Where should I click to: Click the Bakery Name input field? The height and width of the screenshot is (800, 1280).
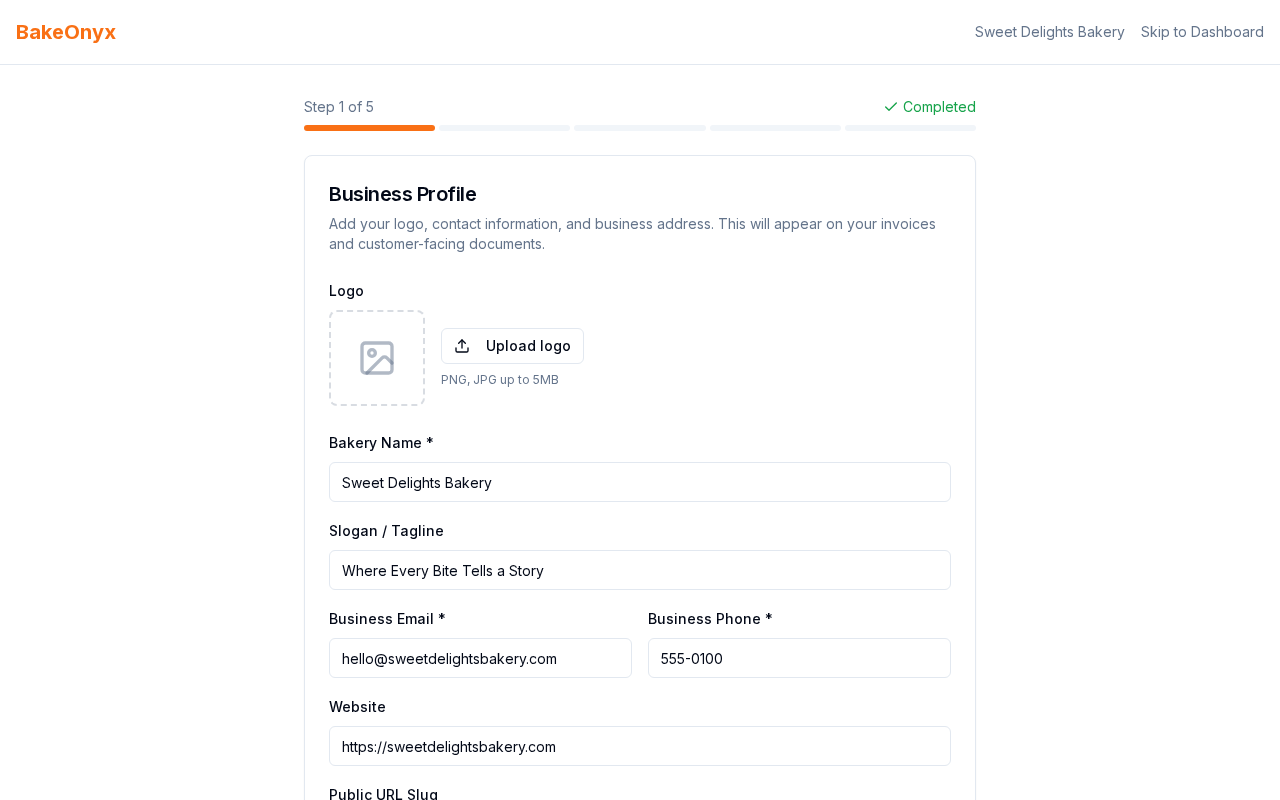point(639,482)
